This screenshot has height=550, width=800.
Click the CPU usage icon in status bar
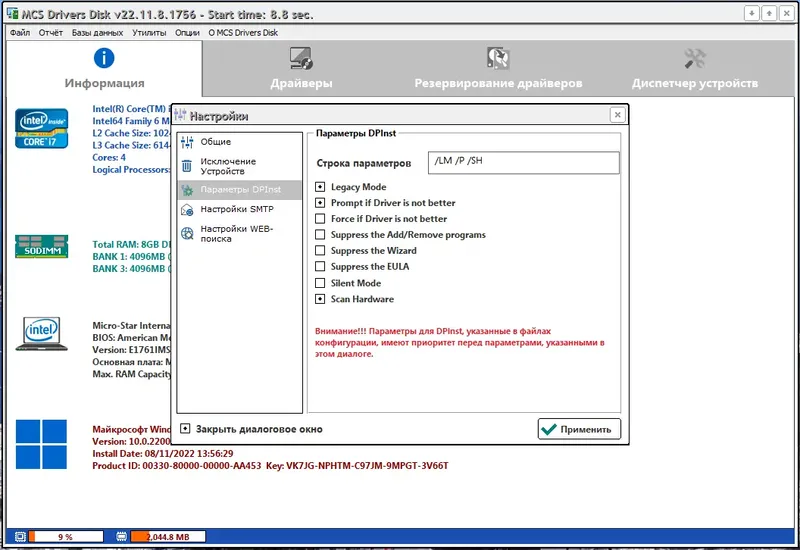click(20, 537)
